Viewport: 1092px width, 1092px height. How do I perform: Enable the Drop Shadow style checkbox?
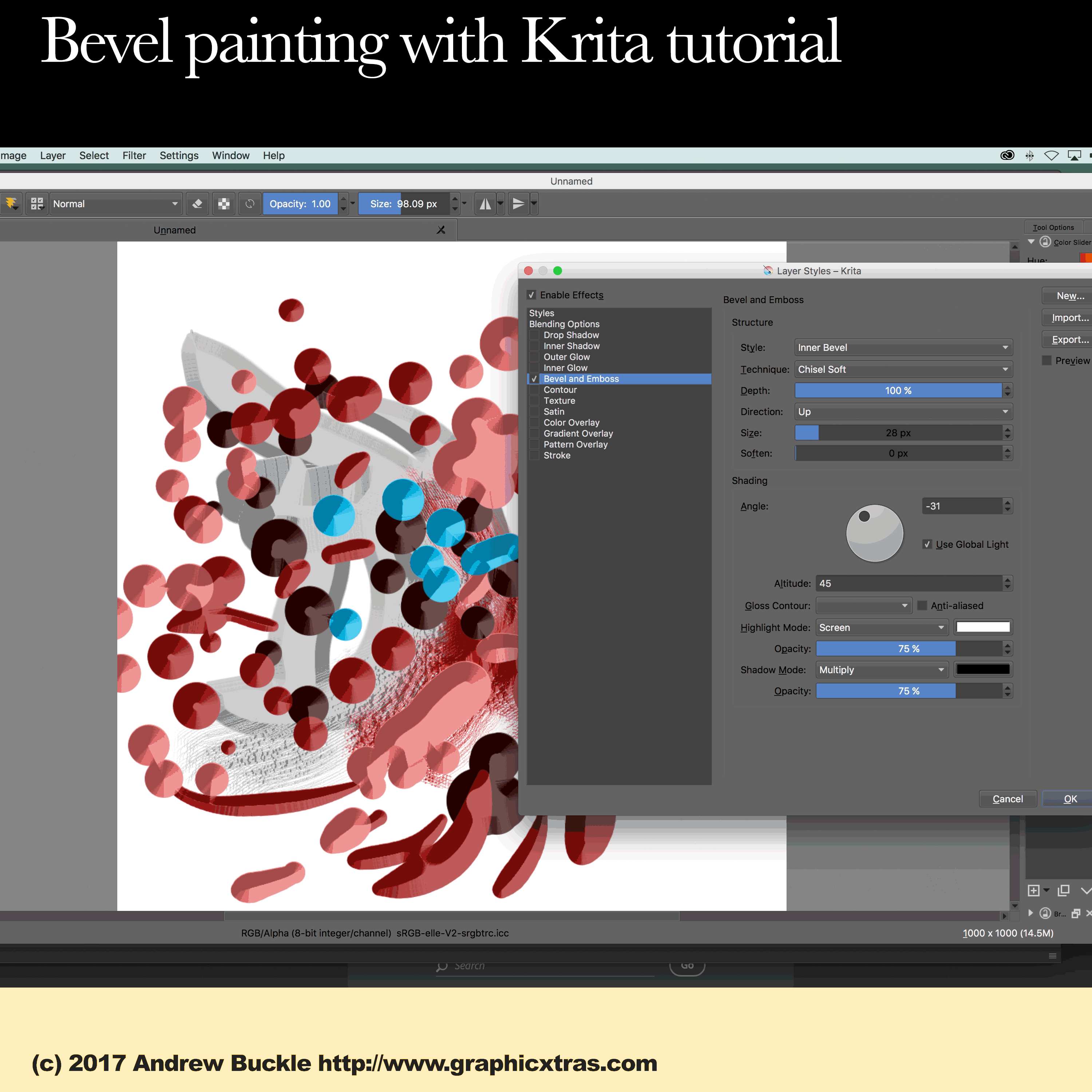pyautogui.click(x=534, y=335)
